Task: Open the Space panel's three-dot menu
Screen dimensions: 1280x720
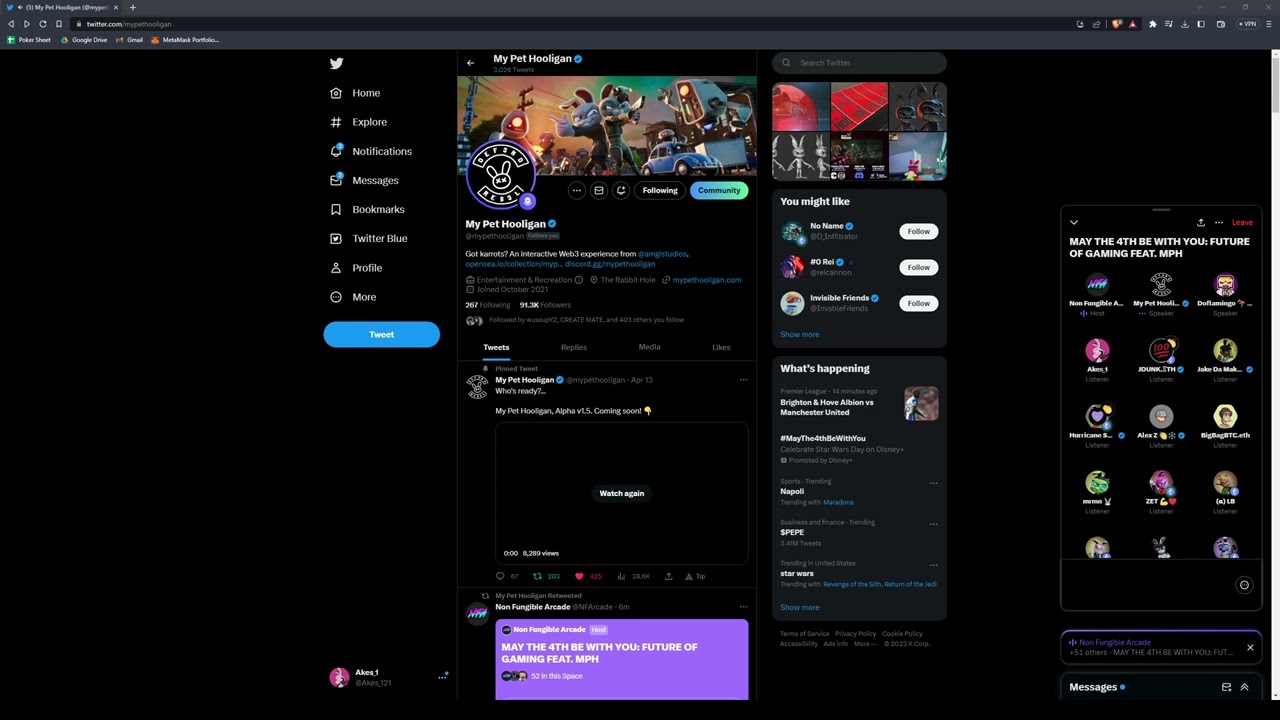Action: click(x=1218, y=222)
